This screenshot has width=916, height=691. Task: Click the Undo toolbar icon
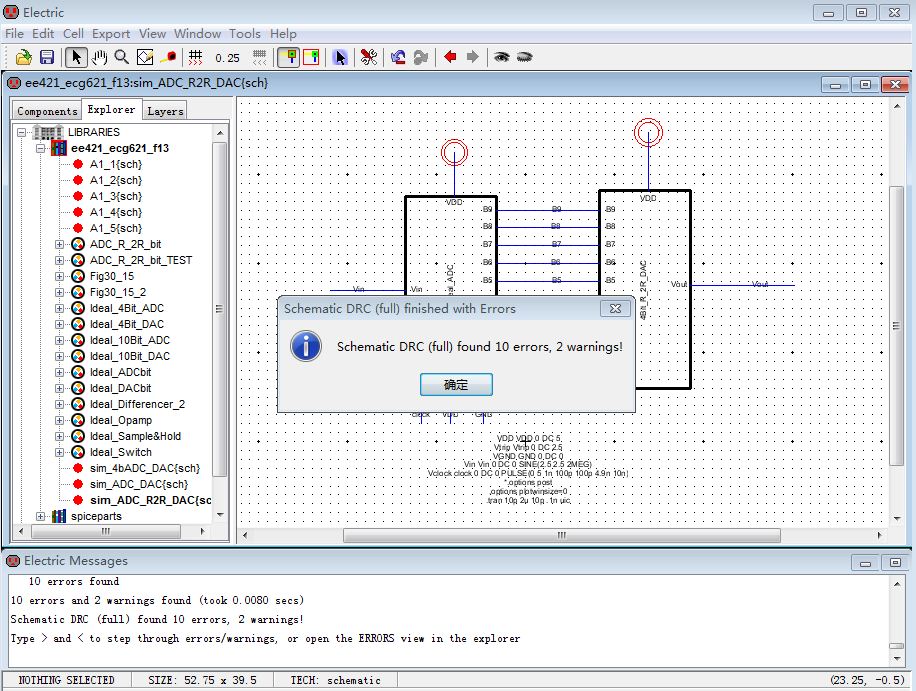(398, 57)
